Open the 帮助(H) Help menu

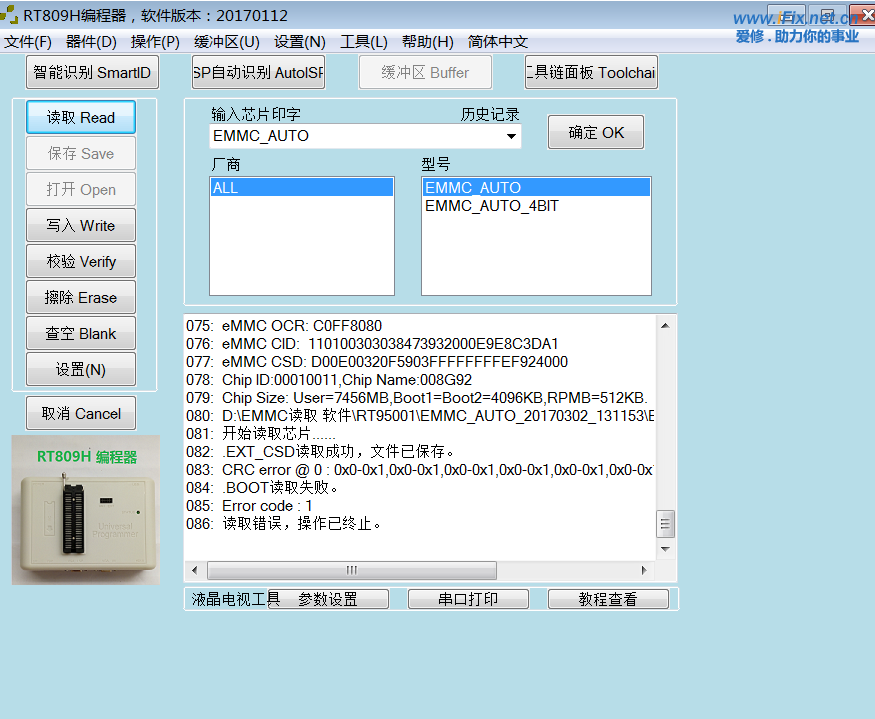pos(427,41)
